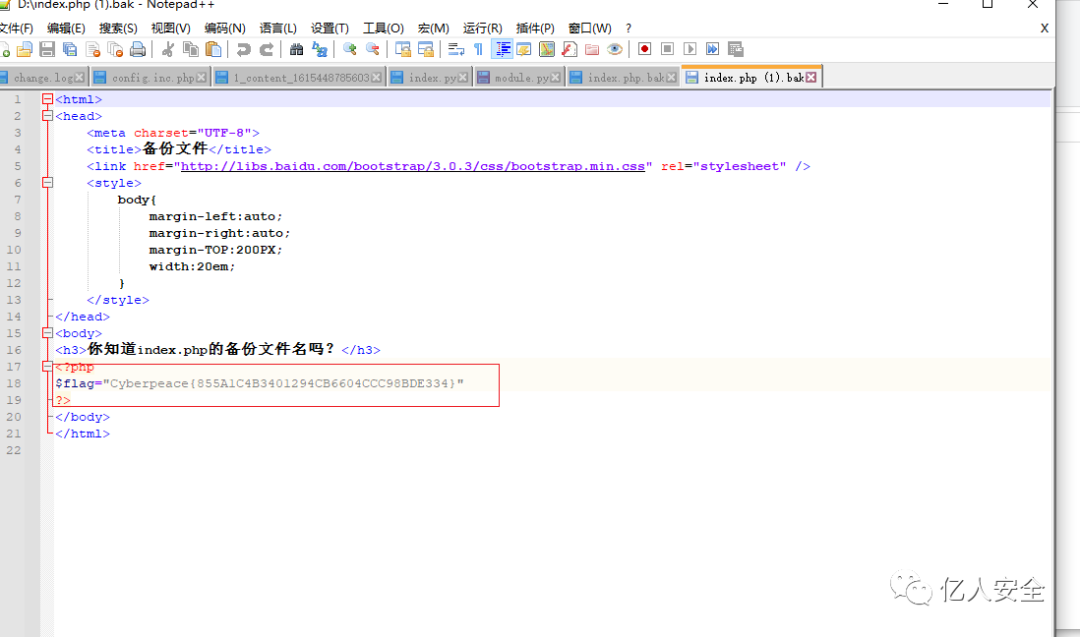Open the Document Map panel
Viewport: 1080px width, 637px height.
click(546, 49)
